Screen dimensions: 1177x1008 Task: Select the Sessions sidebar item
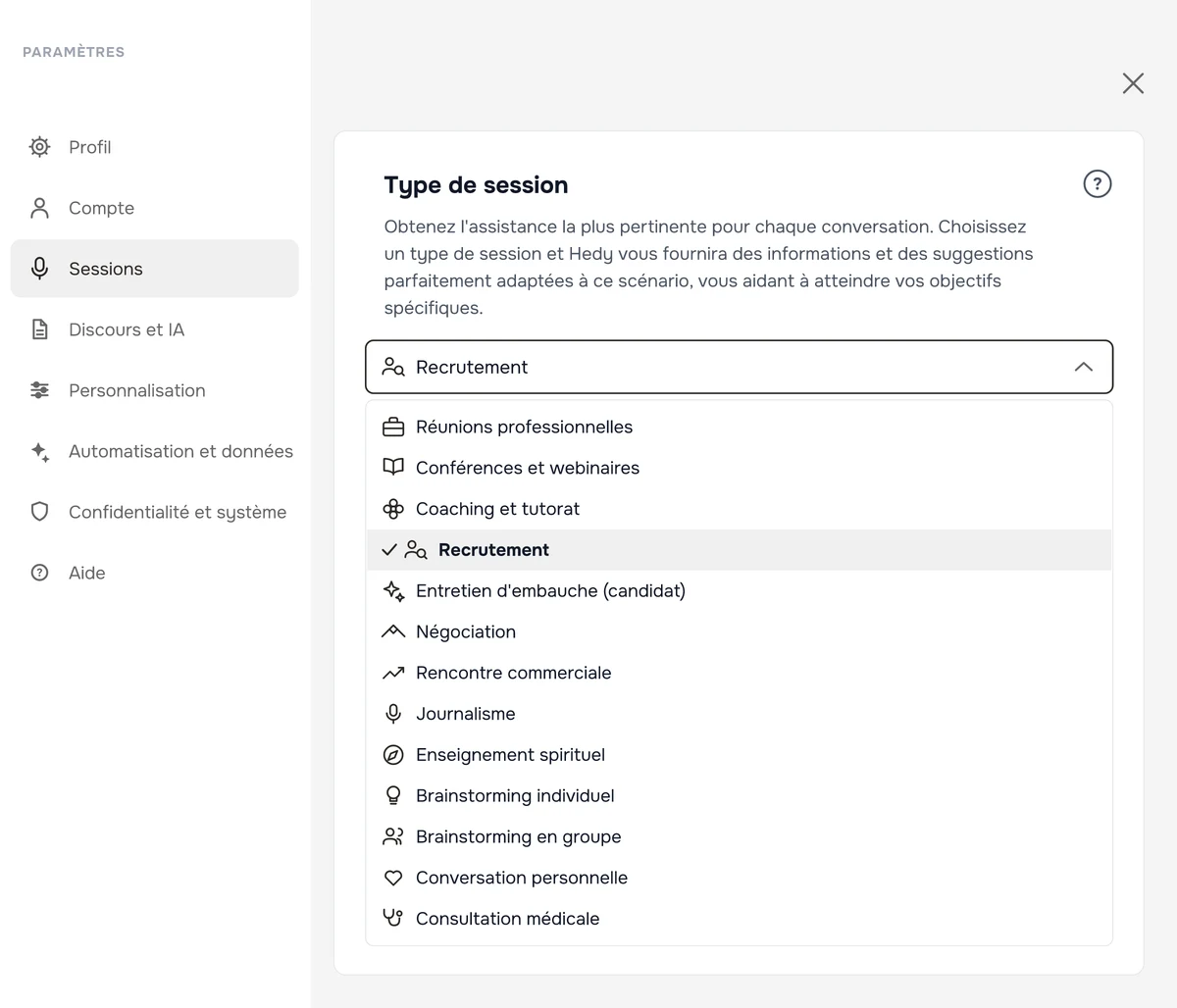coord(155,269)
